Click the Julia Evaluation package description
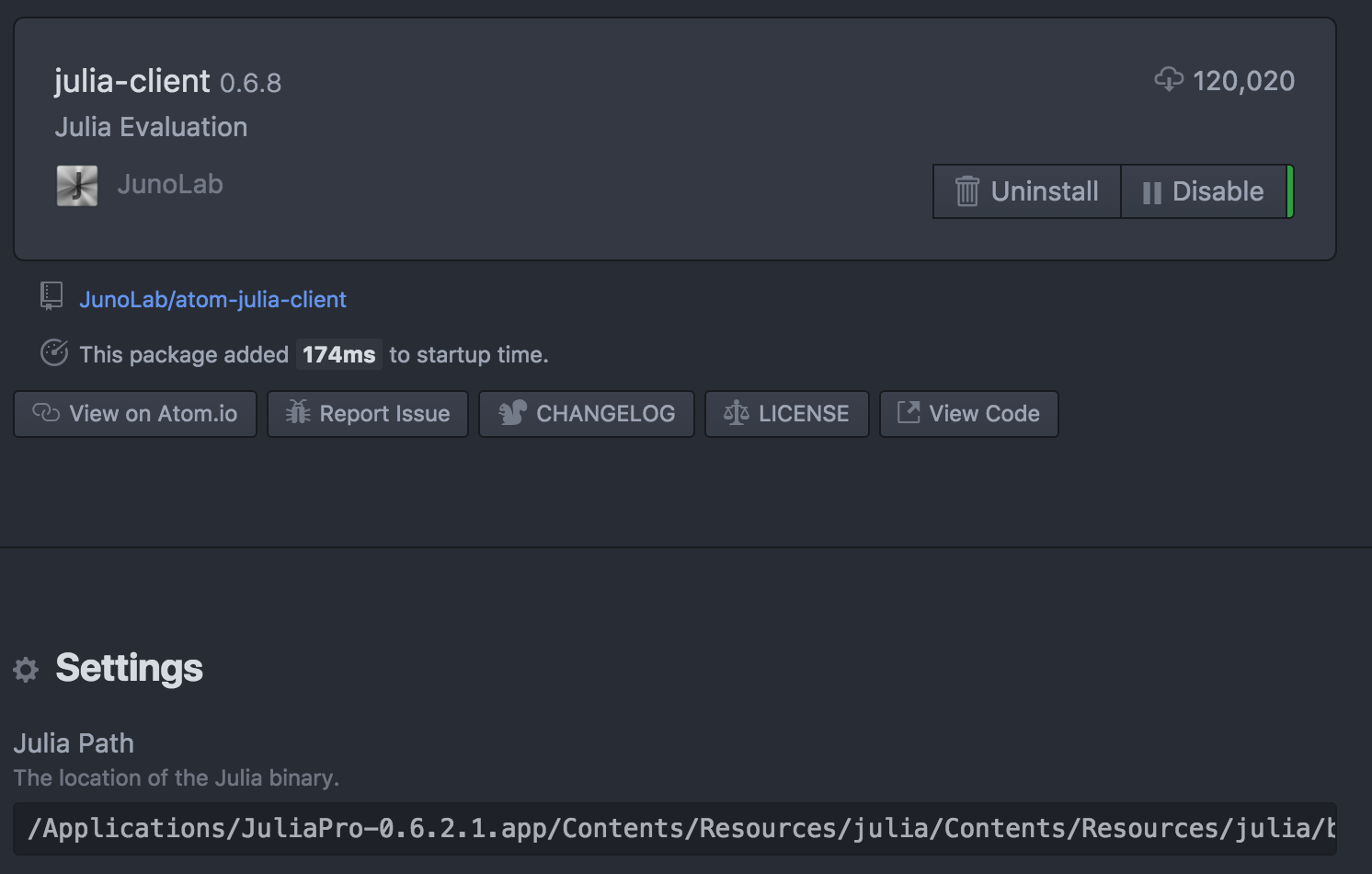Screen dimensions: 1372x874 pyautogui.click(x=151, y=127)
